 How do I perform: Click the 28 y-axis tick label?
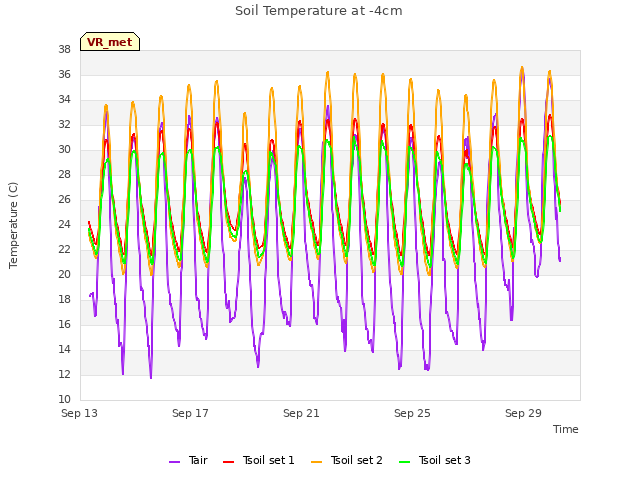(64, 175)
